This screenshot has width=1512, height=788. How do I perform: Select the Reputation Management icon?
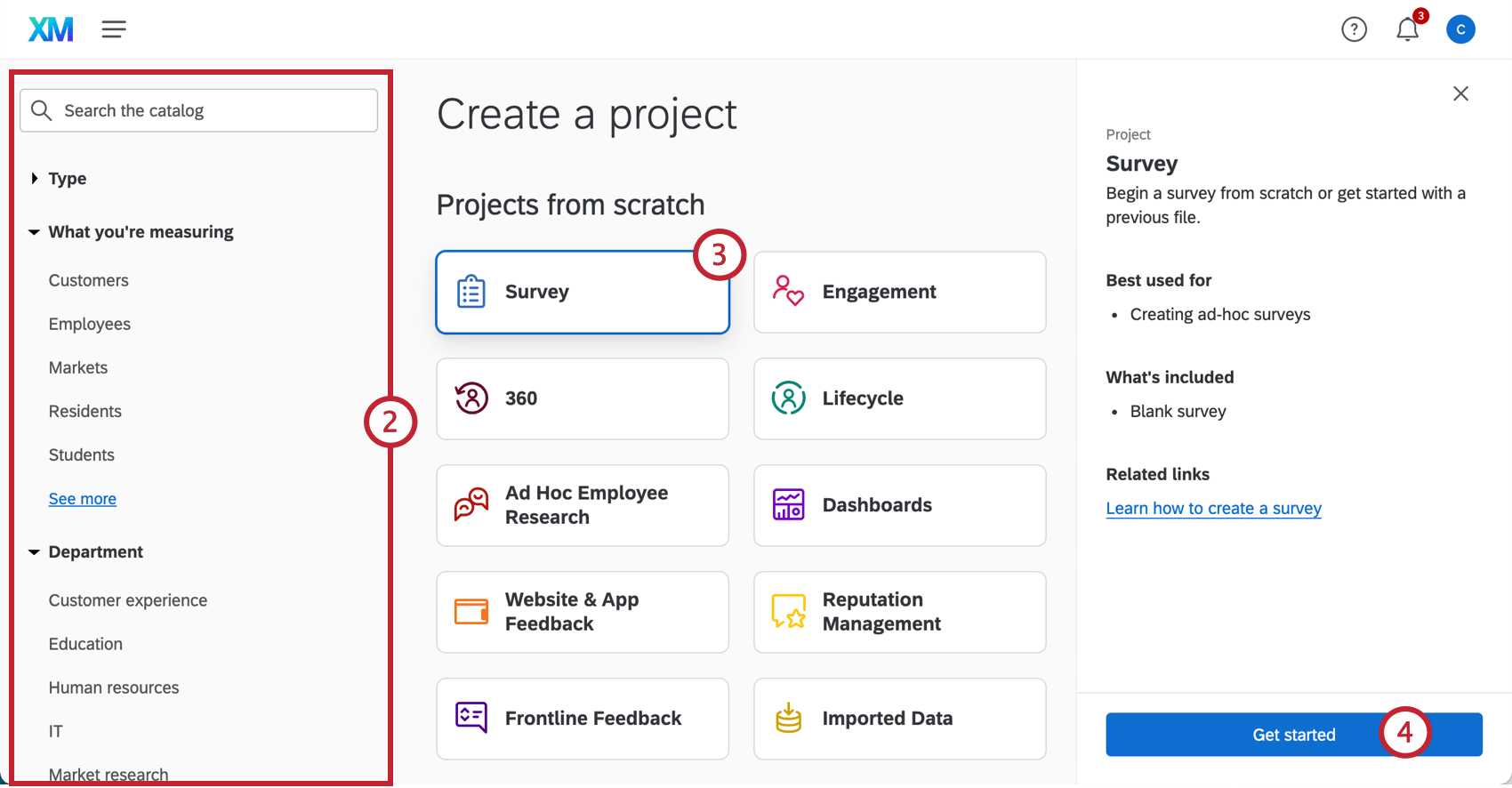coord(788,612)
